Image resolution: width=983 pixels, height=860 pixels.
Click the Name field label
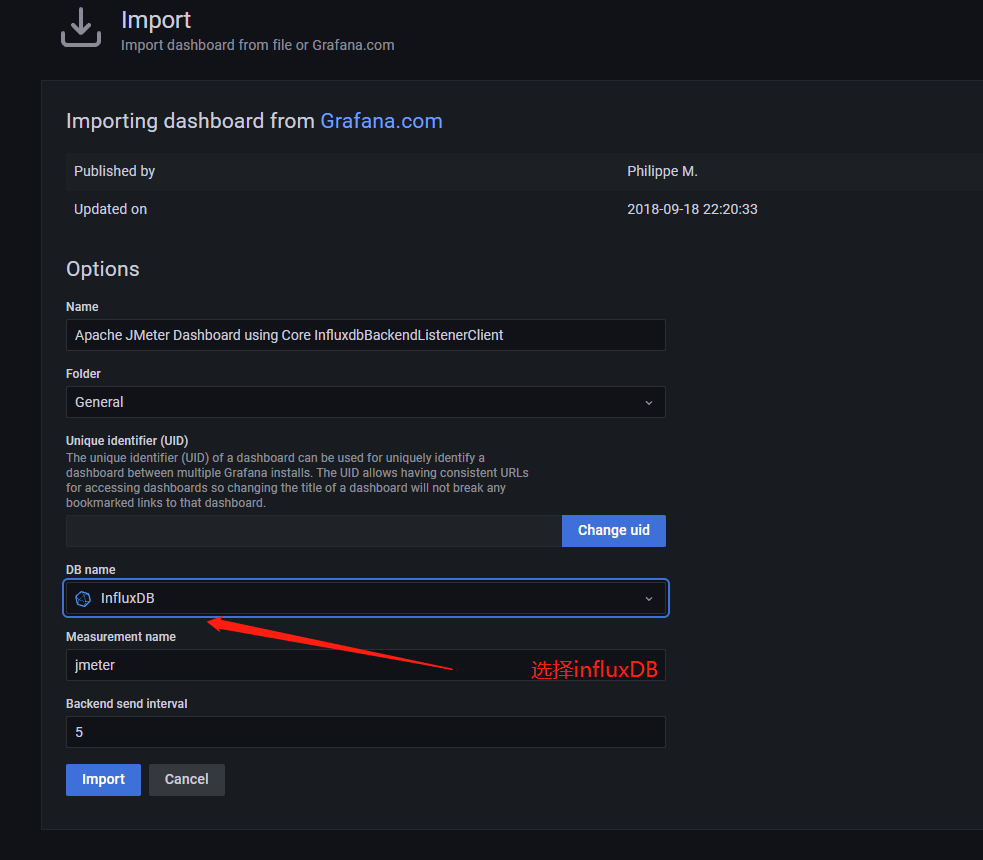pyautogui.click(x=82, y=307)
